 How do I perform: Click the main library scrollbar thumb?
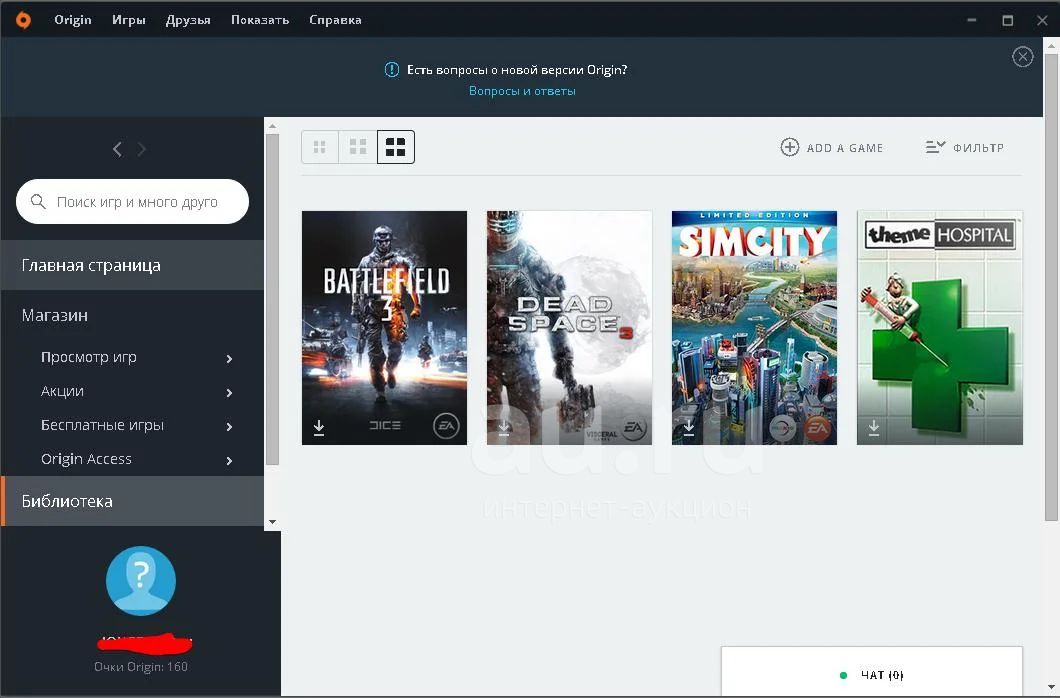(x=1051, y=287)
